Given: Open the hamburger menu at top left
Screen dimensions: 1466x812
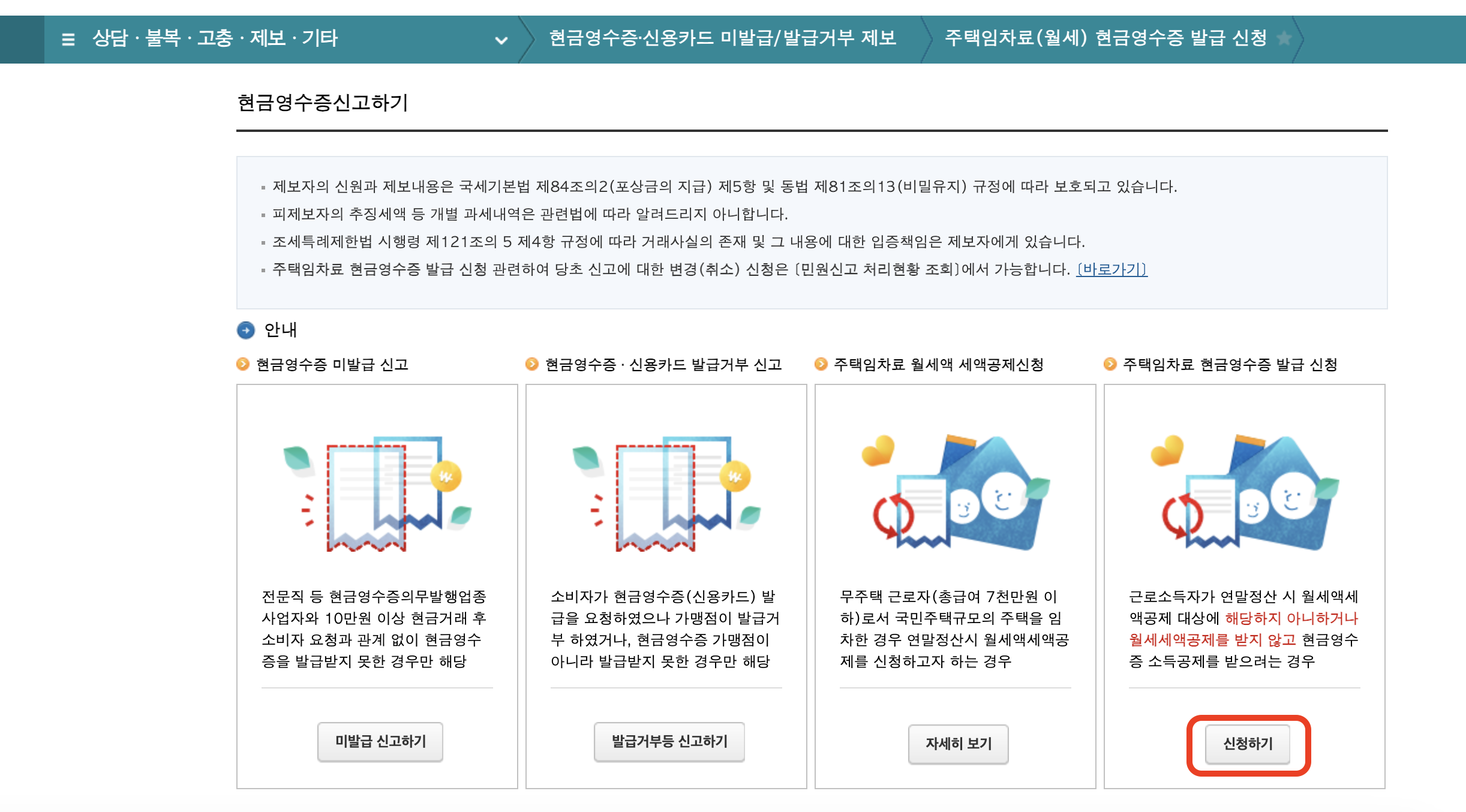Looking at the screenshot, I should [68, 39].
